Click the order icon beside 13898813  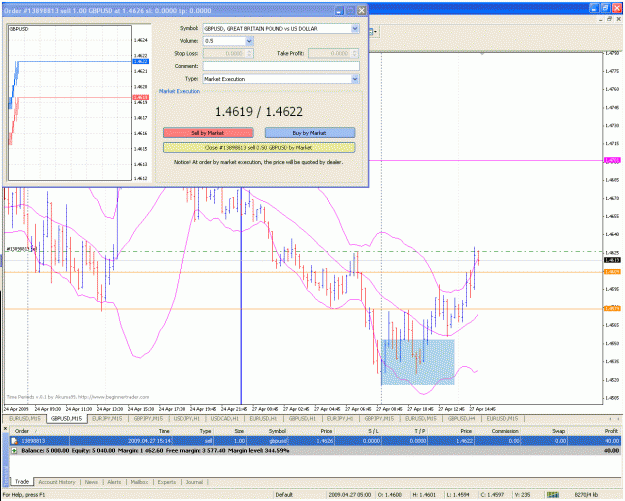pos(14,441)
